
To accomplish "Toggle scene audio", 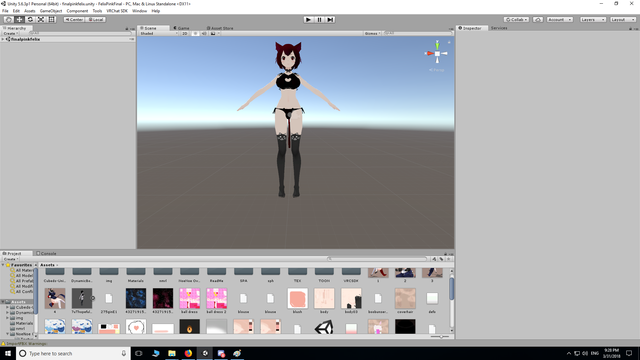I will tap(204, 33).
